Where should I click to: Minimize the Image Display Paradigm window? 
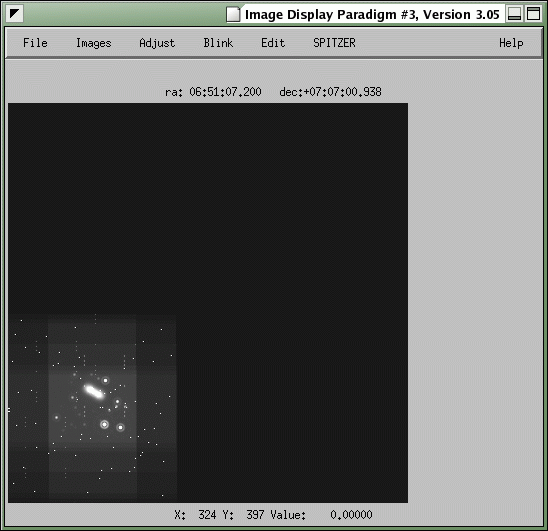(514, 14)
